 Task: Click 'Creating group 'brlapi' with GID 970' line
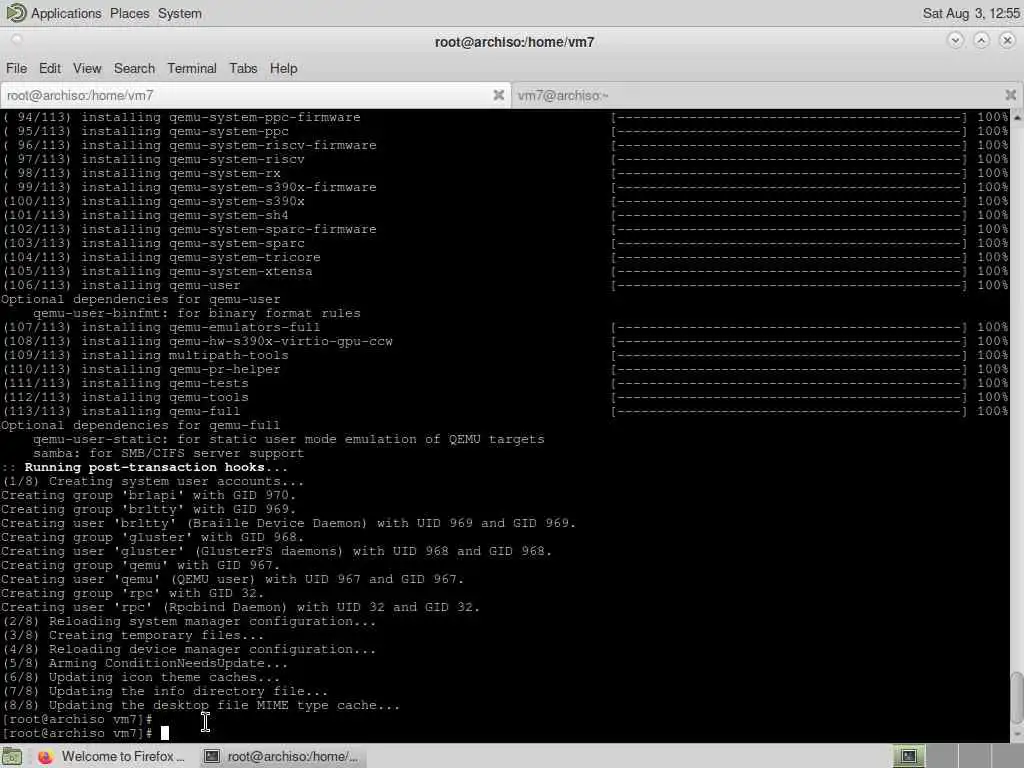point(149,495)
